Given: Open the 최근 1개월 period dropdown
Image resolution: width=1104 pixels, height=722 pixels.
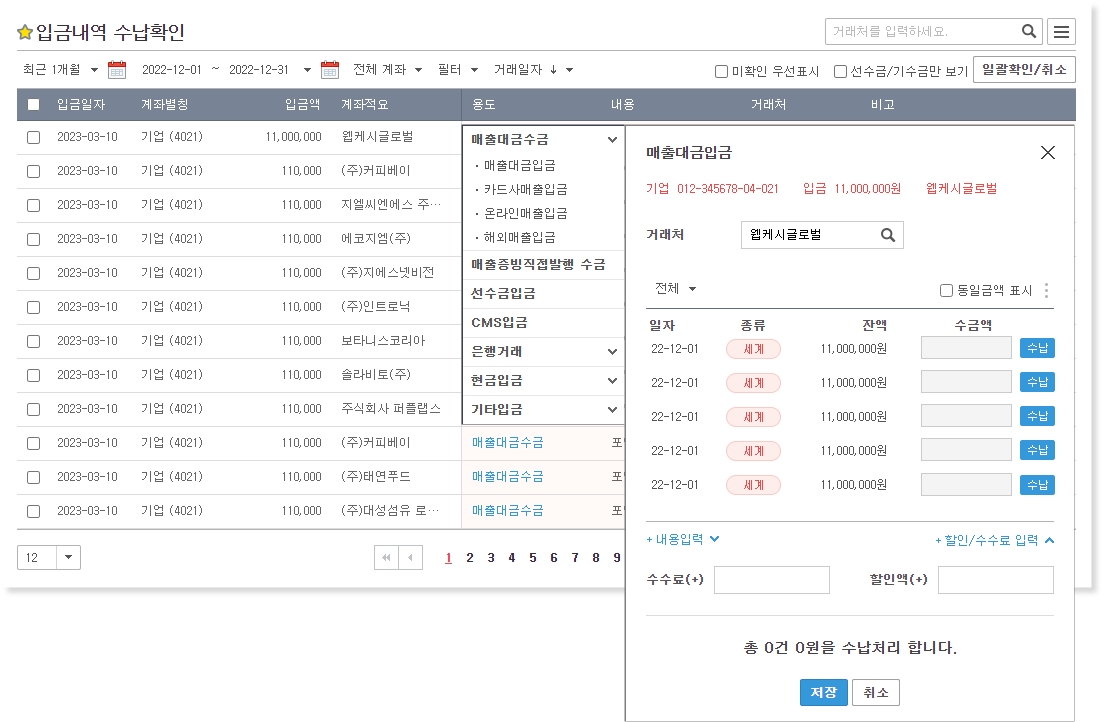Looking at the screenshot, I should coord(61,70).
